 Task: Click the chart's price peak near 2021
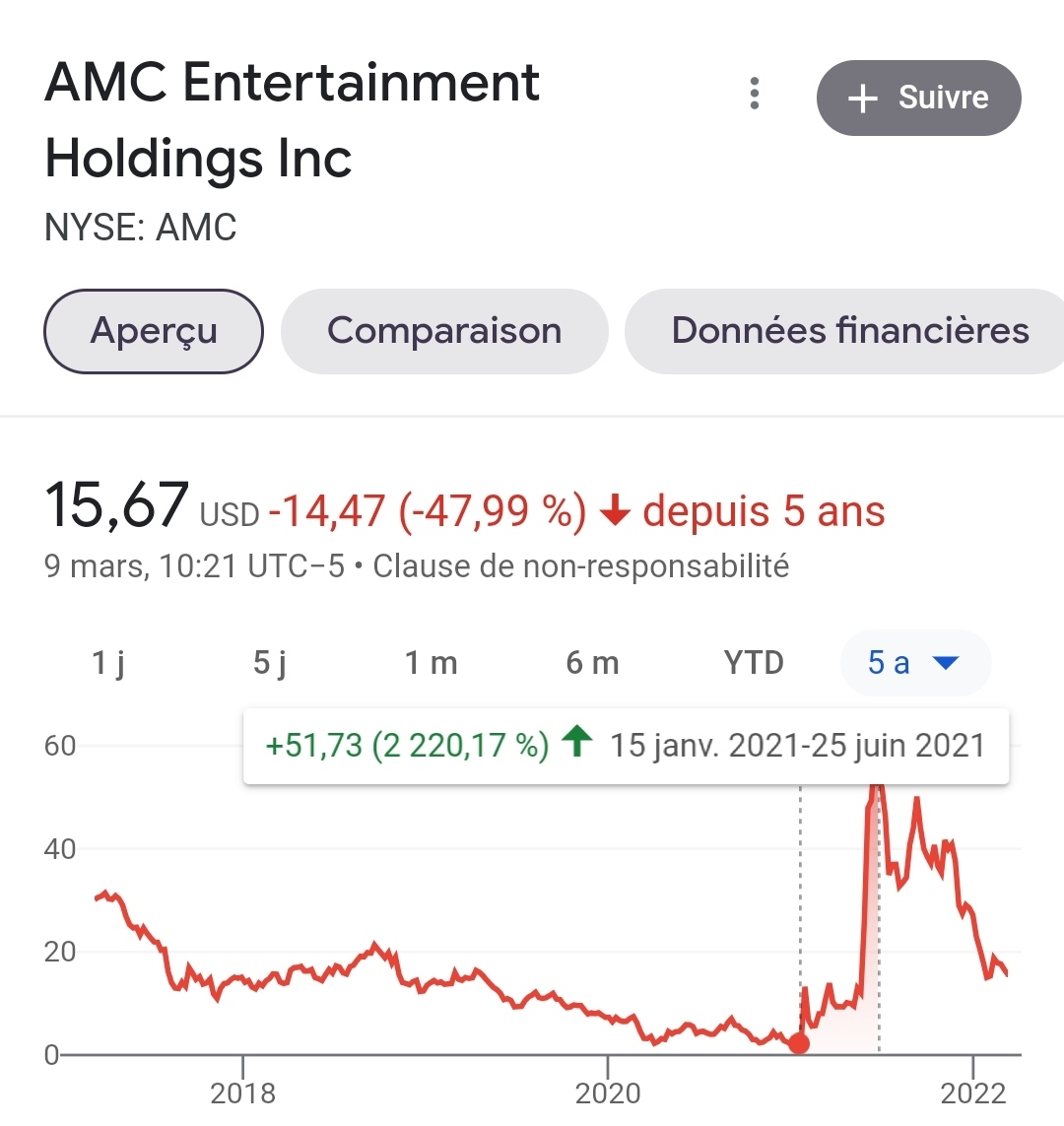[878, 788]
